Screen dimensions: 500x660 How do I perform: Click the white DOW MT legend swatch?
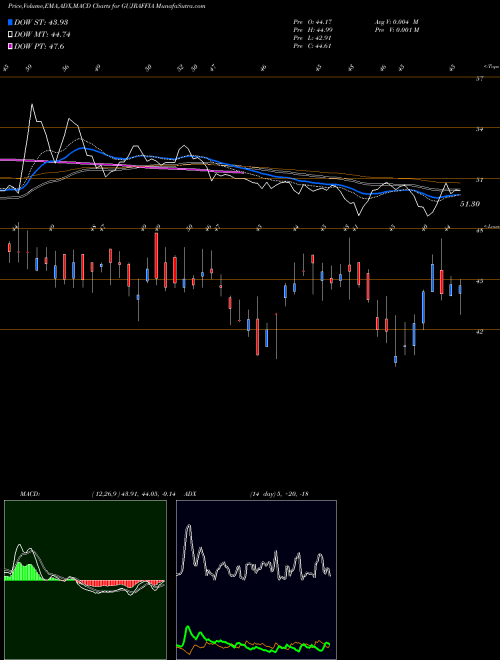click(x=10, y=35)
